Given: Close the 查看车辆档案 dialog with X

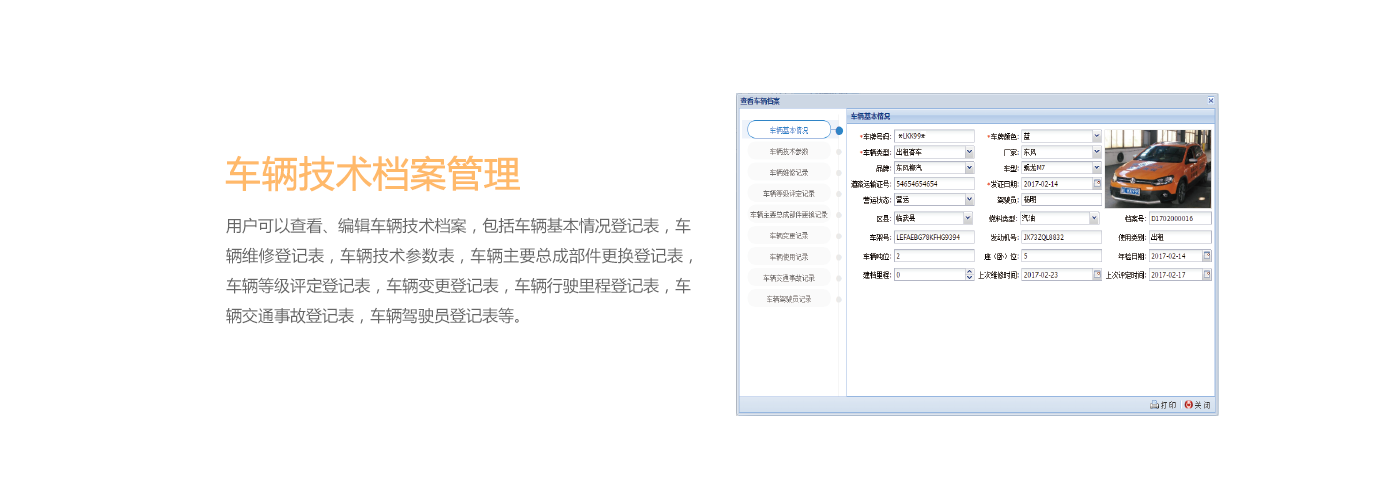Looking at the screenshot, I should pos(1210,101).
